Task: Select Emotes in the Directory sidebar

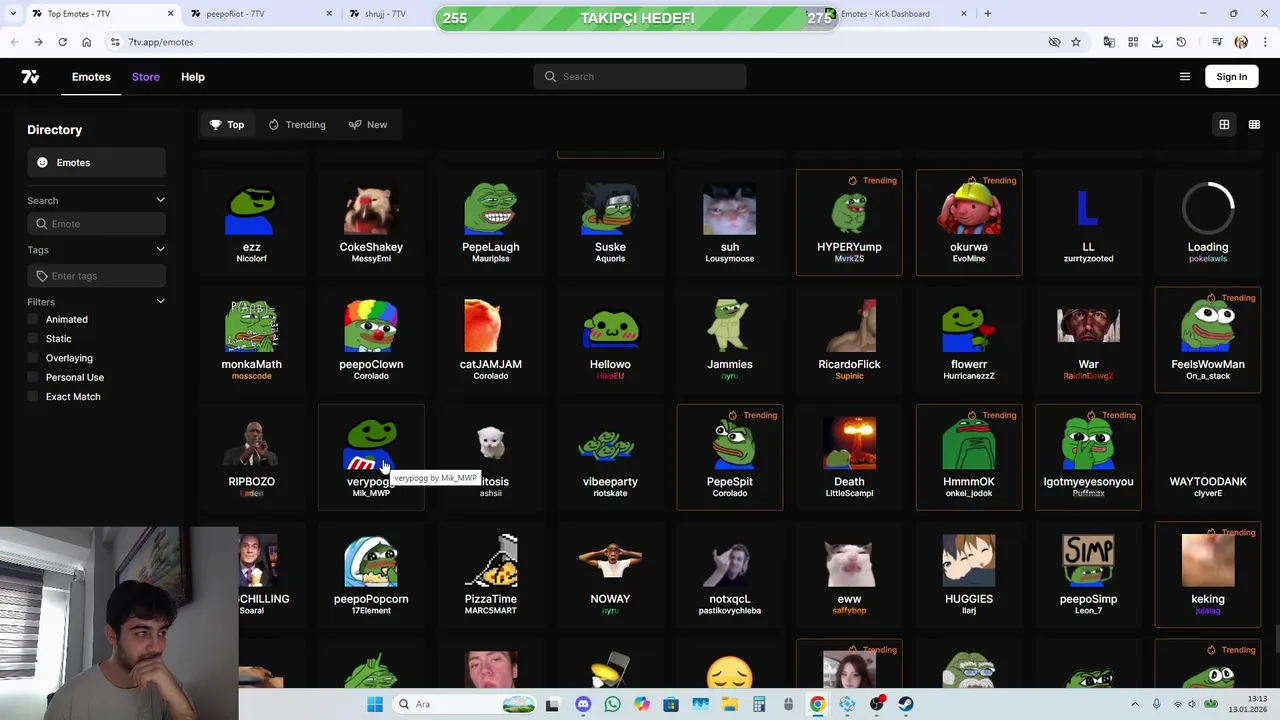Action: (x=96, y=163)
